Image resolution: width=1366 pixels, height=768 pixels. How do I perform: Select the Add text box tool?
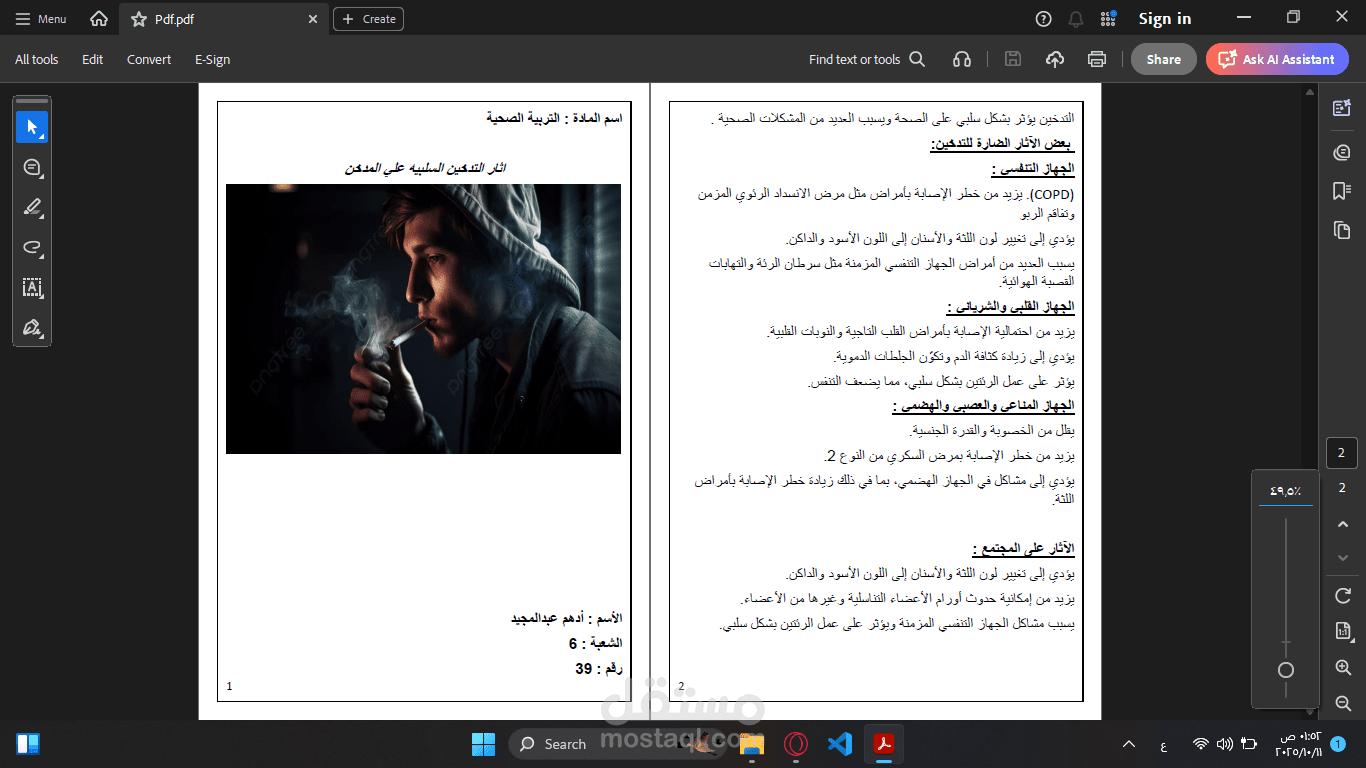coord(32,287)
